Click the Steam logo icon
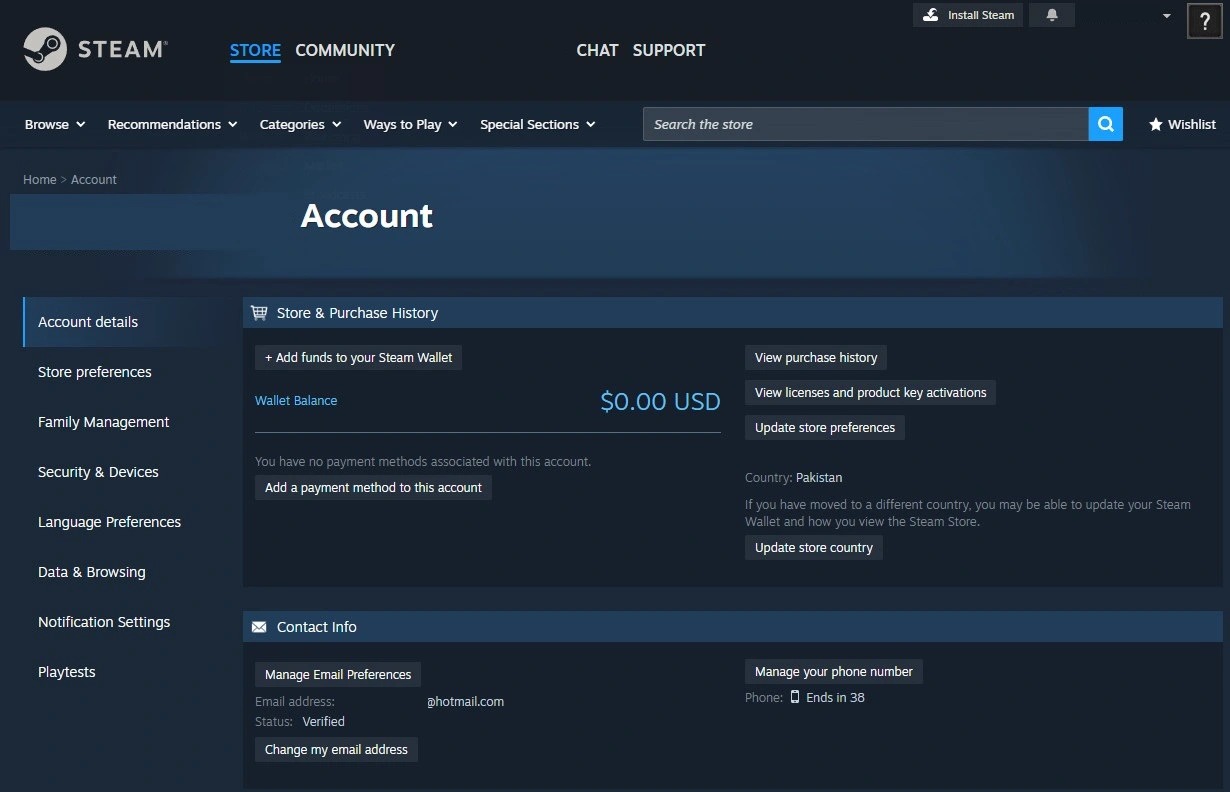The image size is (1230, 792). (x=45, y=49)
